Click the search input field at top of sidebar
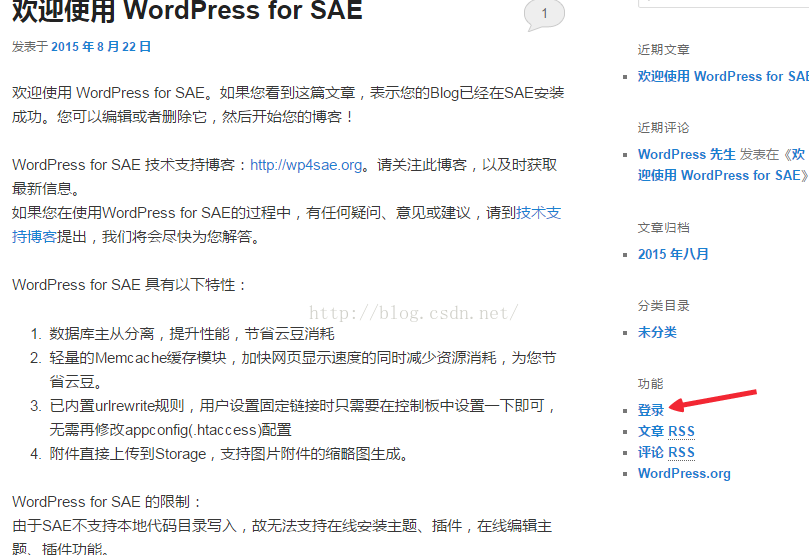The image size is (809, 555). 723,3
